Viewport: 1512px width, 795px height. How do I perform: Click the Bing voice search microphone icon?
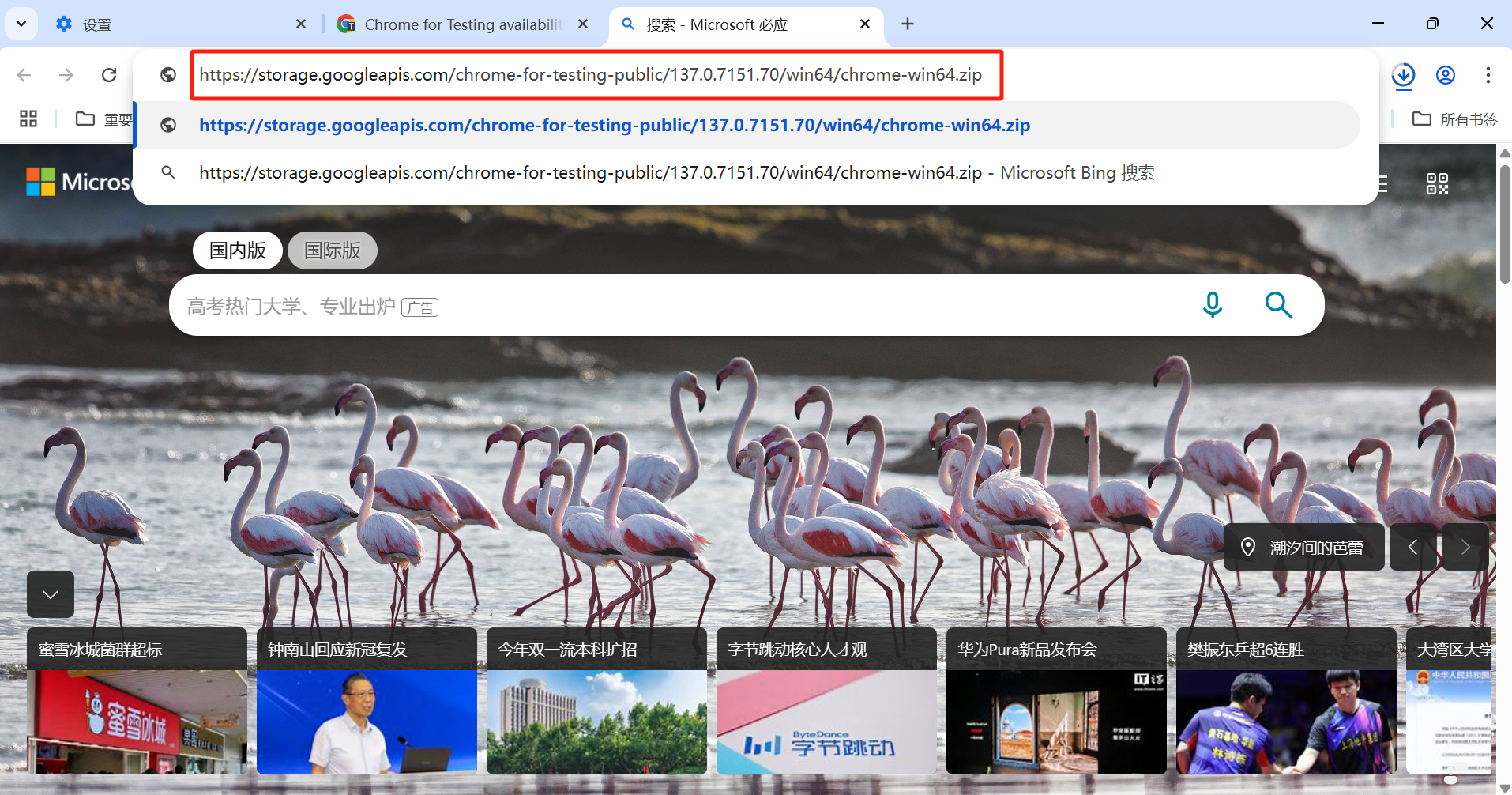pyautogui.click(x=1213, y=305)
